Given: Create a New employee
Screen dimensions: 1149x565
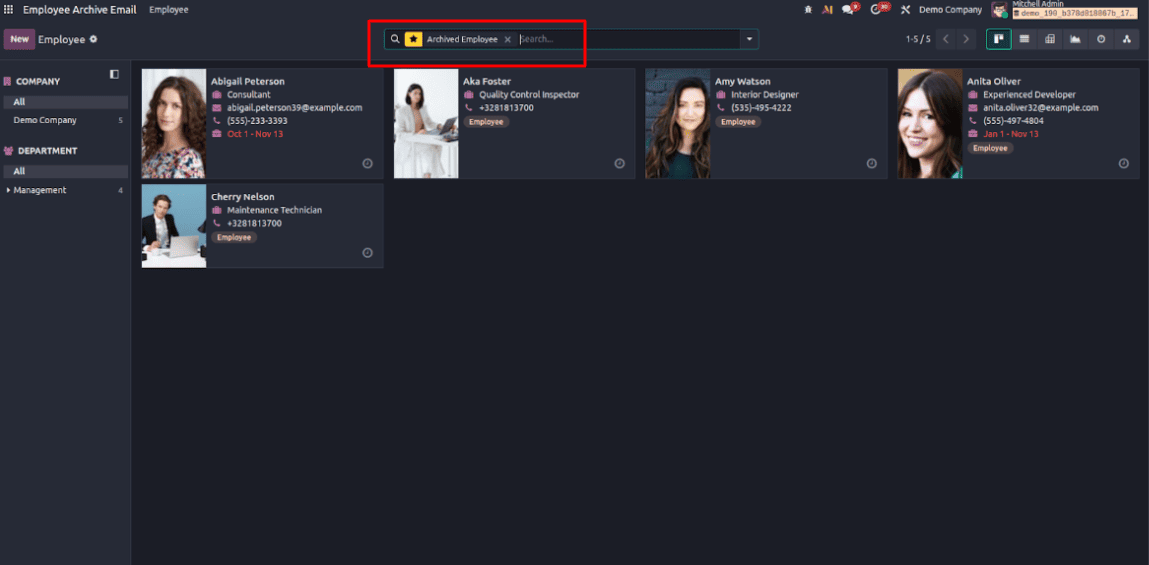Looking at the screenshot, I should 19,39.
